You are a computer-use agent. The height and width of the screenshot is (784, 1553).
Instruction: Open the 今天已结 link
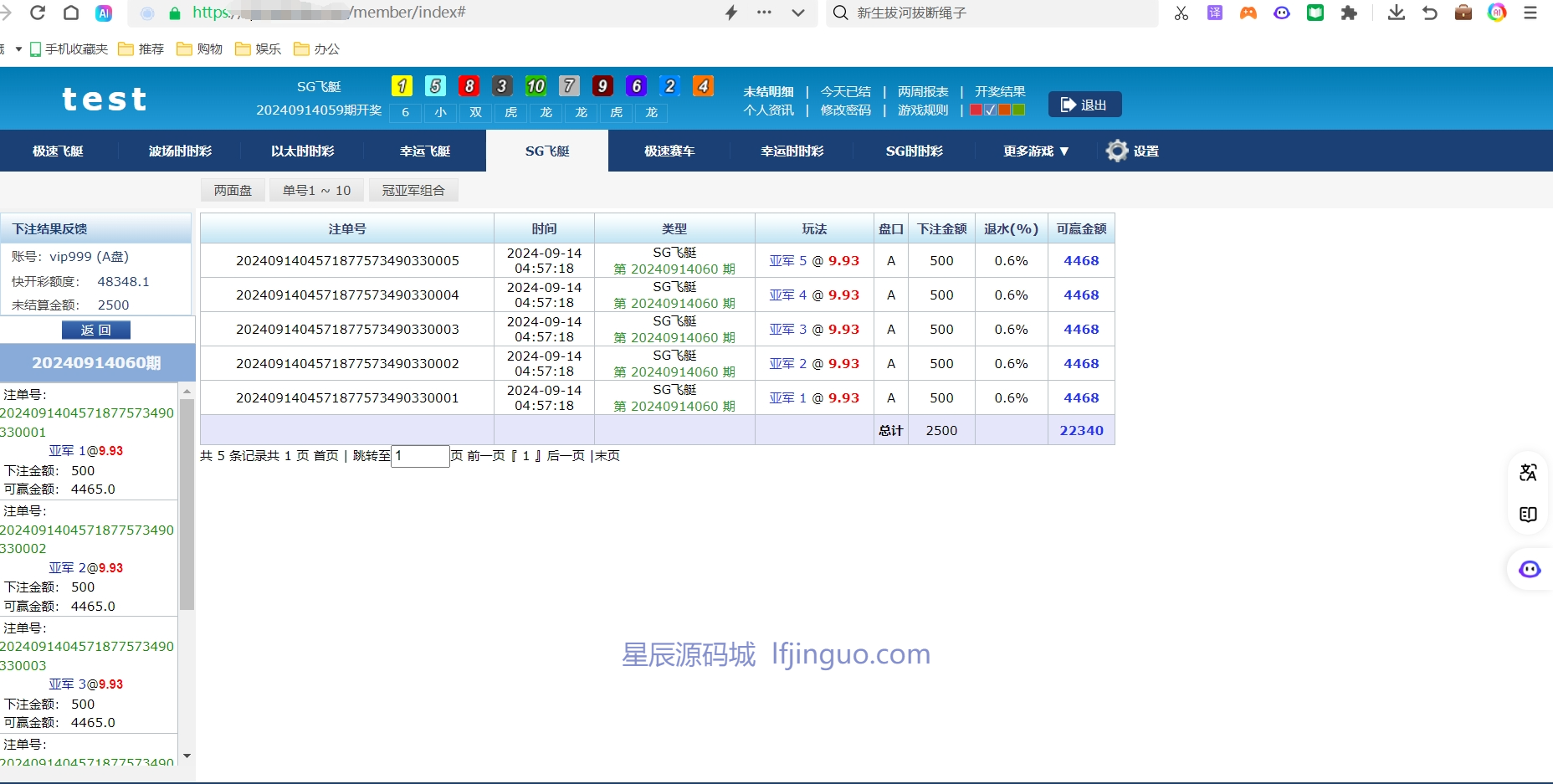click(845, 91)
